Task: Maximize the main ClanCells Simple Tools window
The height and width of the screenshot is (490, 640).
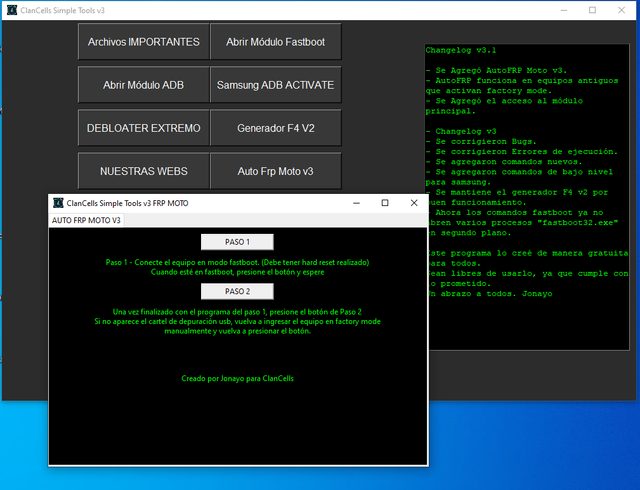Action: coord(592,10)
